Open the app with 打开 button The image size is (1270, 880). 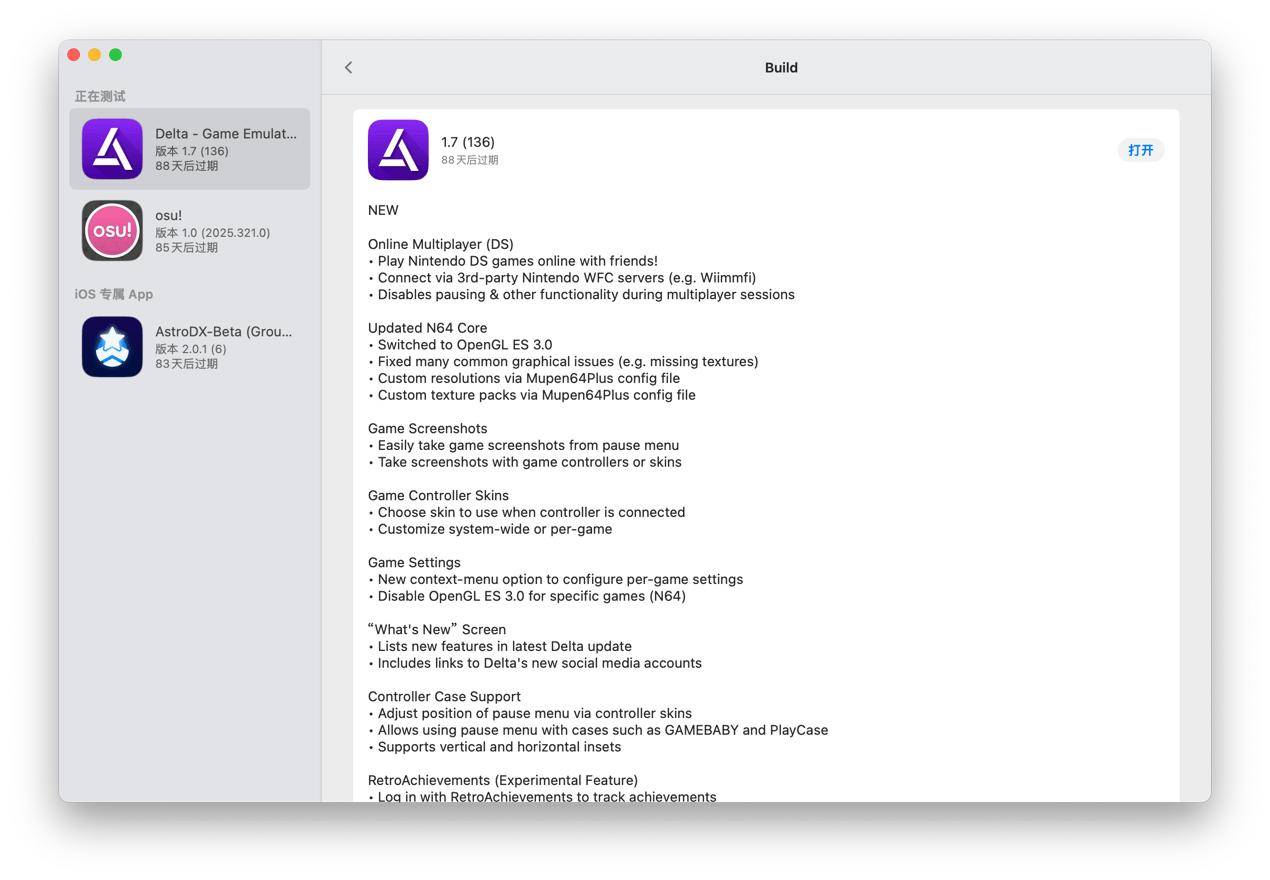pos(1141,150)
